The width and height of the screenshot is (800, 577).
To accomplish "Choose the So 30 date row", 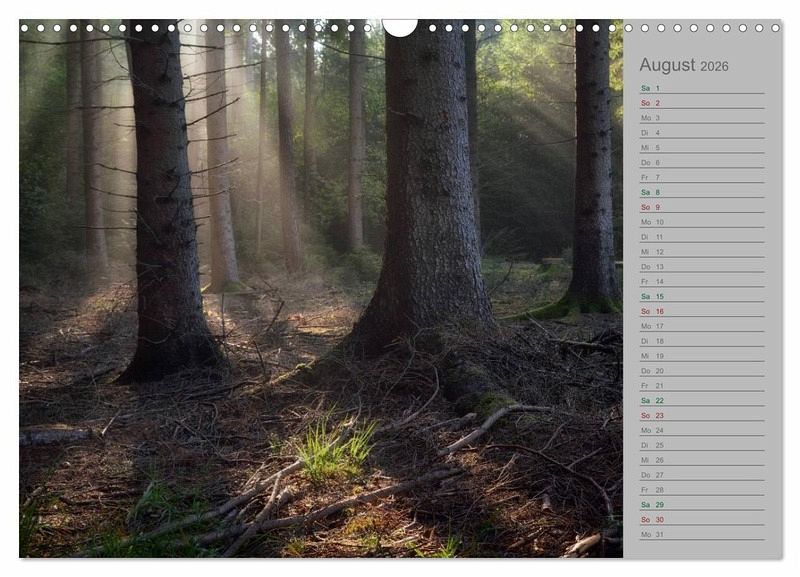I will point(701,519).
